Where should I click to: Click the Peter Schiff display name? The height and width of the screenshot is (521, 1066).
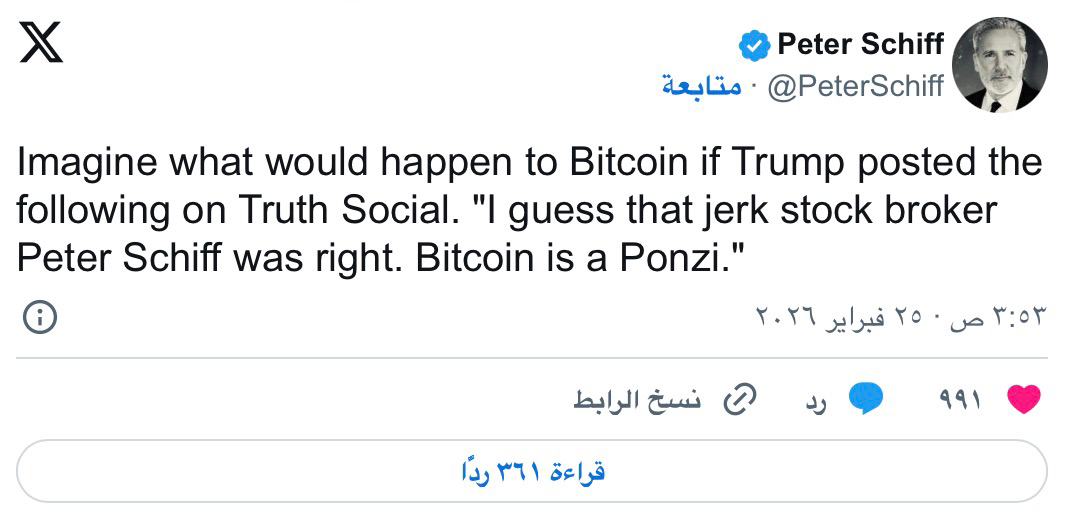tap(860, 44)
